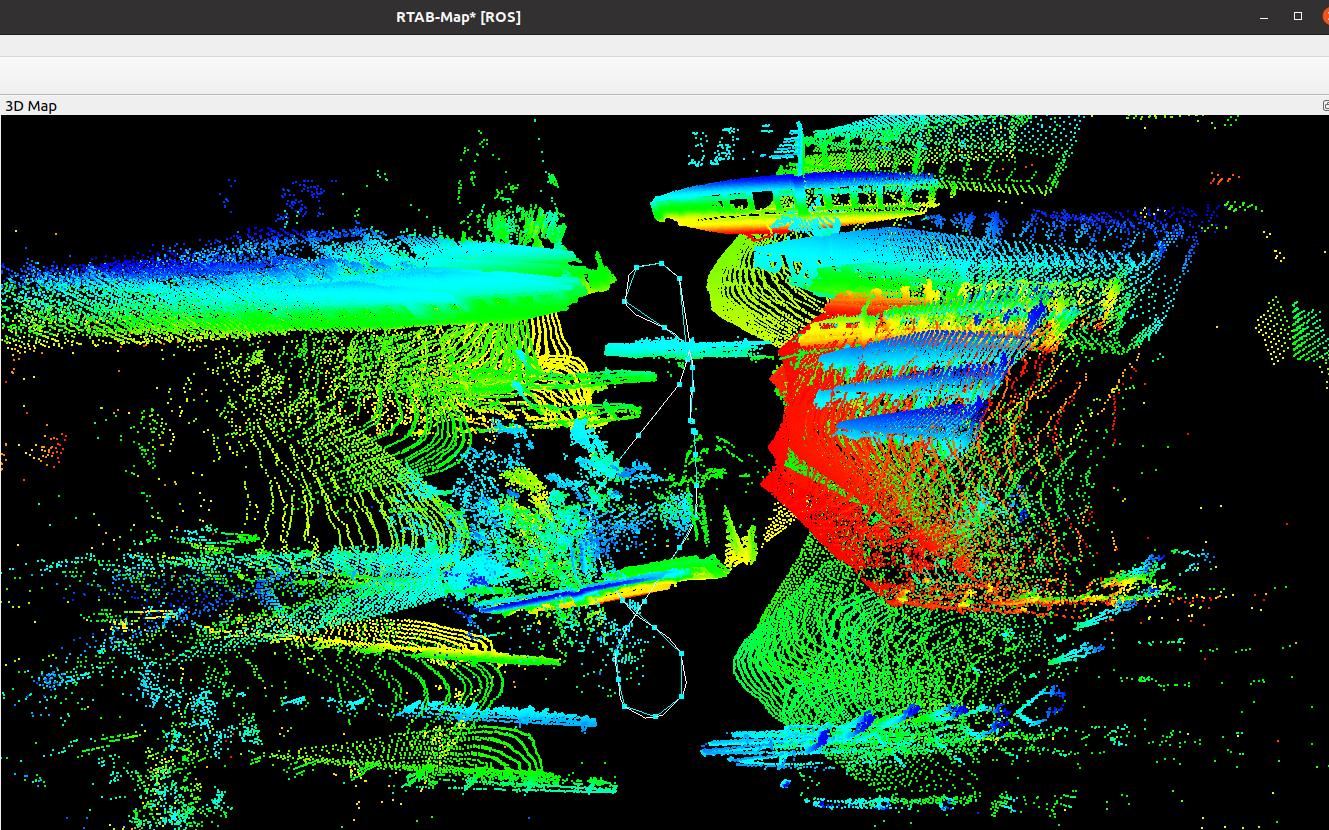Screen dimensions: 1329x830
Task: Click the empty menu bar strip below title
Action: 600,46
